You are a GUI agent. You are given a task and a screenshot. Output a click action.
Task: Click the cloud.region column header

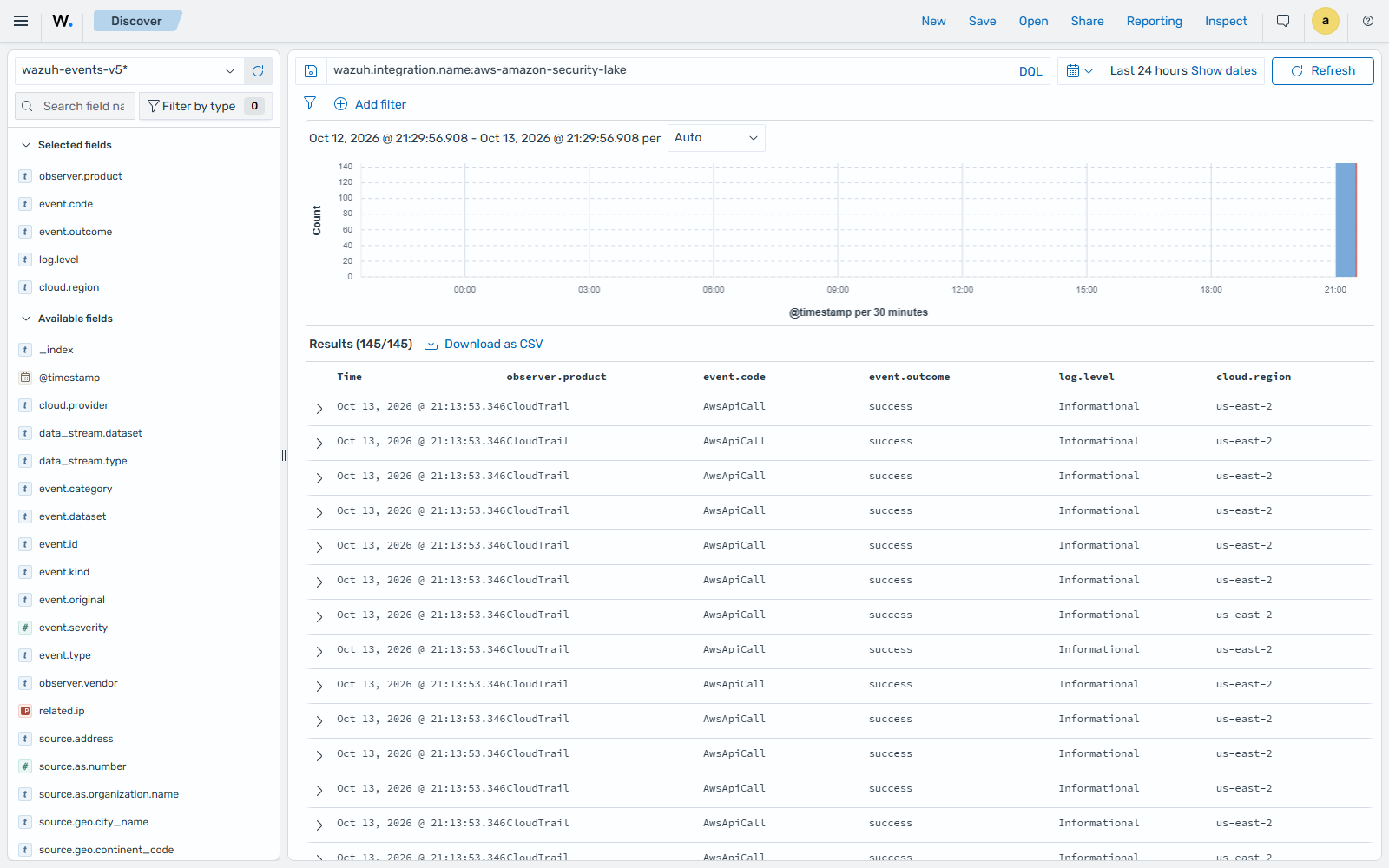[x=1253, y=377]
